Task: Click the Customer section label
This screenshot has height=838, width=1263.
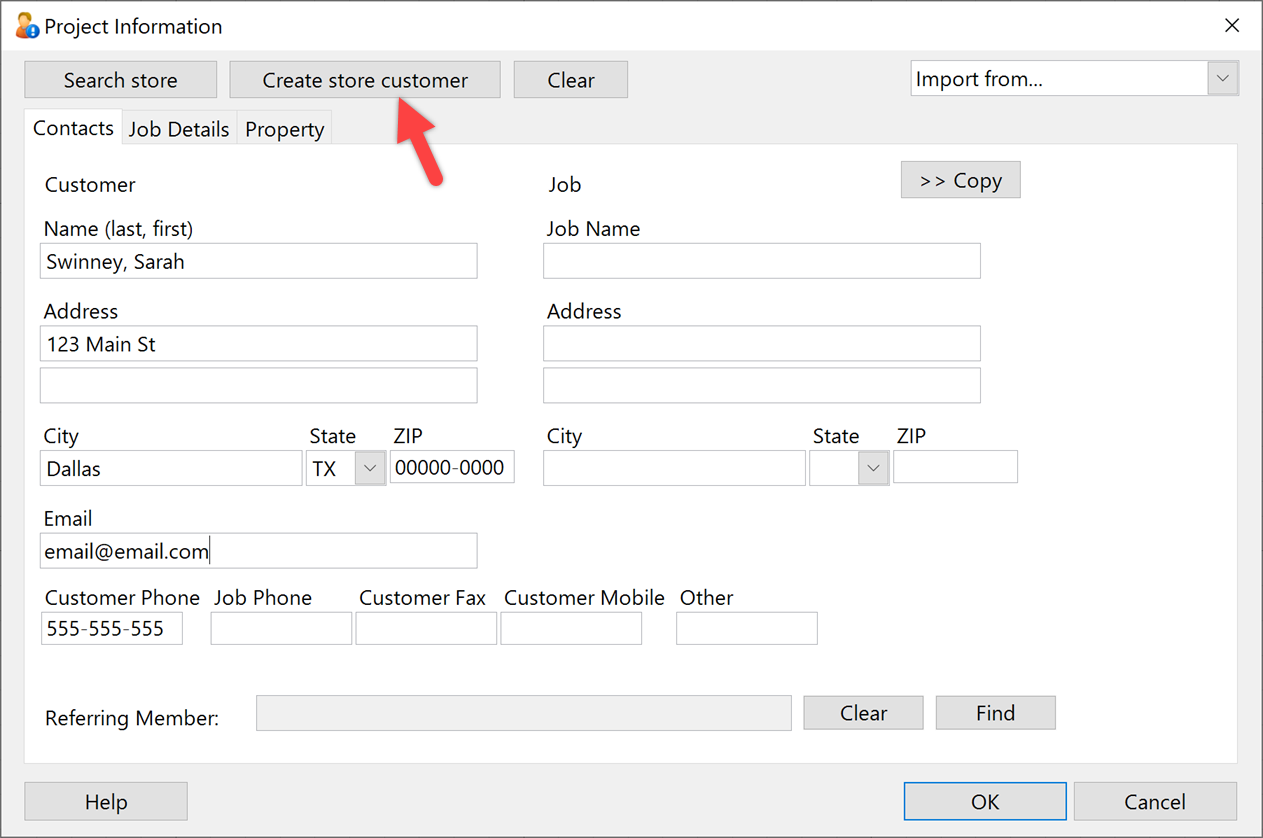Action: point(90,185)
